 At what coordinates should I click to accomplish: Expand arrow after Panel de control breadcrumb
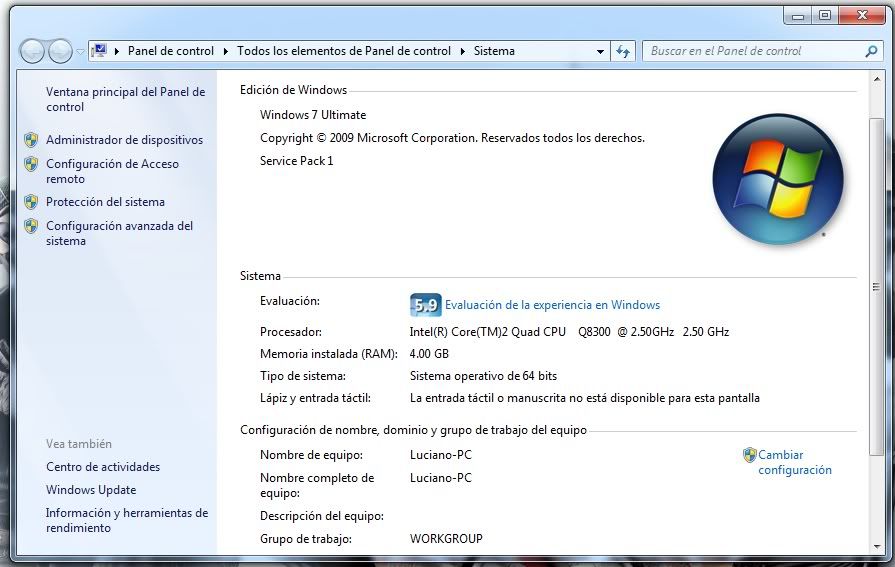[x=225, y=51]
